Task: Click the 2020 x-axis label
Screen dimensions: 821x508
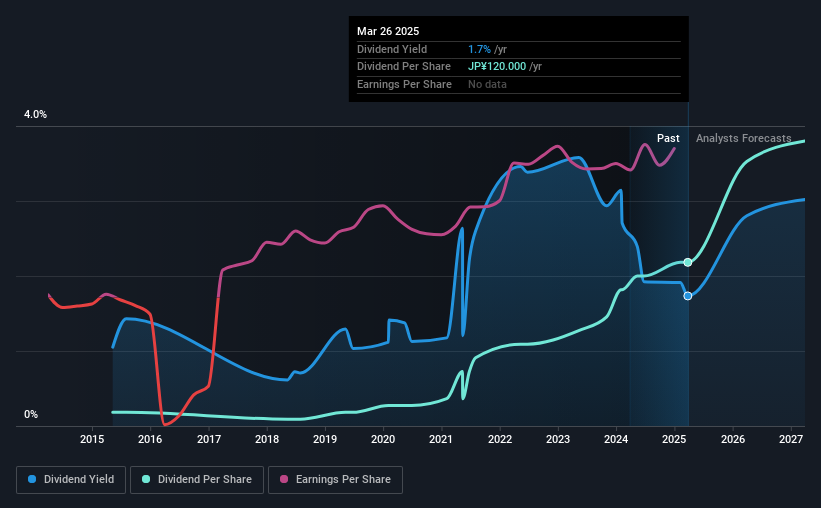Action: click(x=383, y=439)
